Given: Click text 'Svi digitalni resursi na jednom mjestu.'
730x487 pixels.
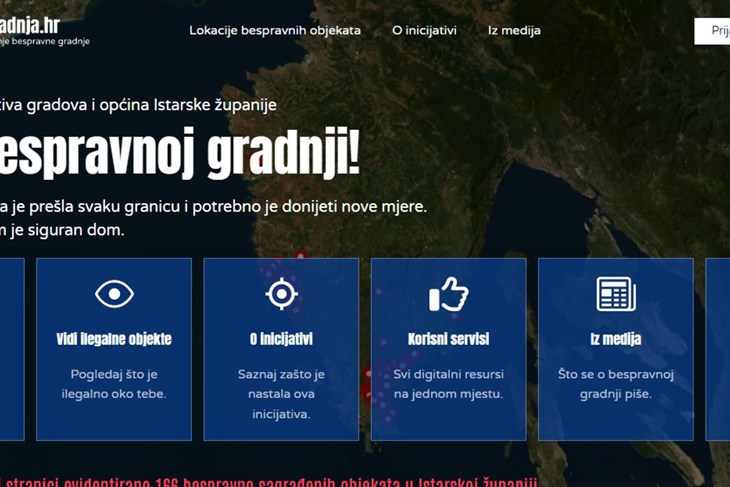Looking at the screenshot, I should 448,384.
